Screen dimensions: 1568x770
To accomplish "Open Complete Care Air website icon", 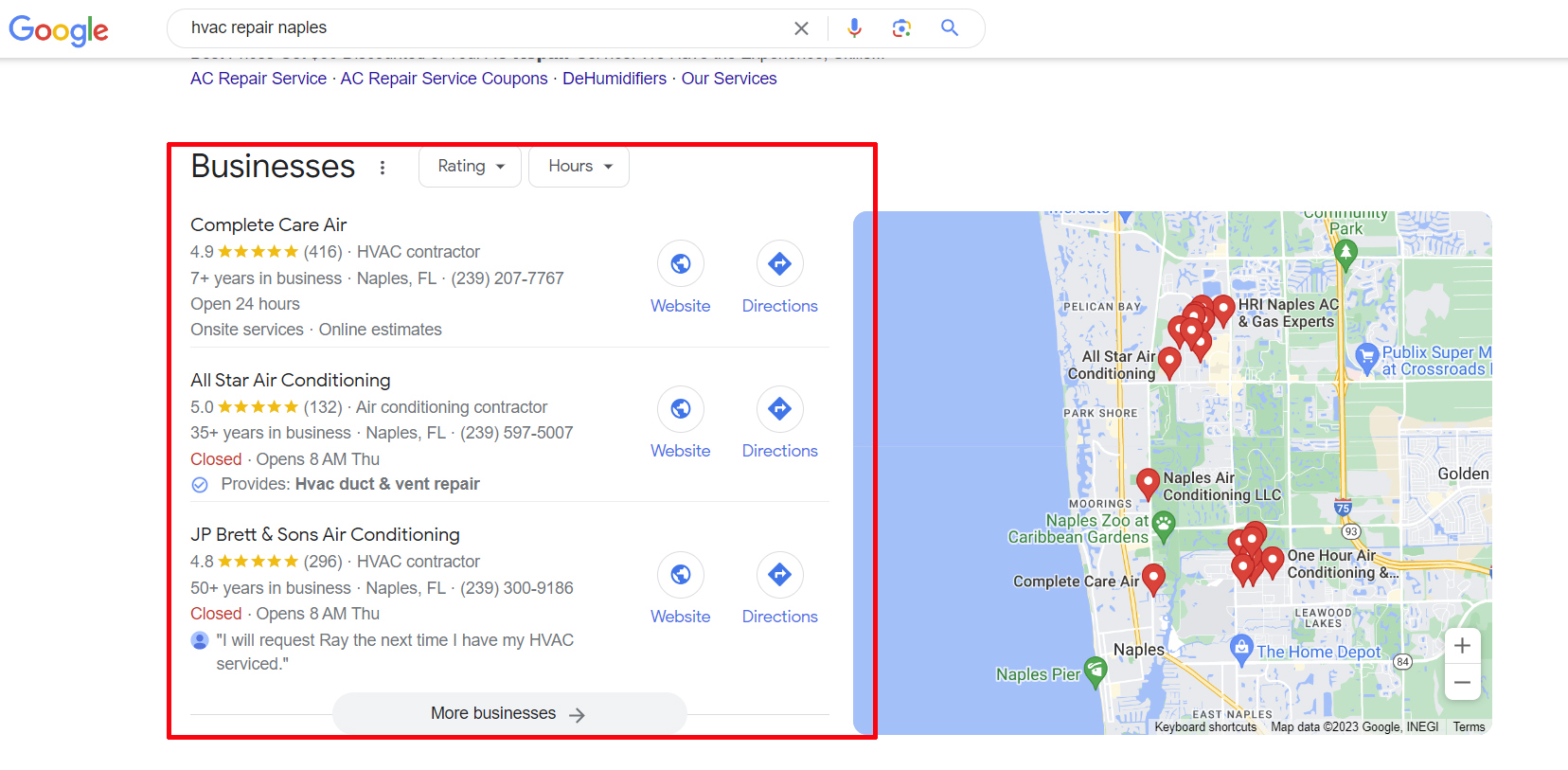I will point(681,263).
